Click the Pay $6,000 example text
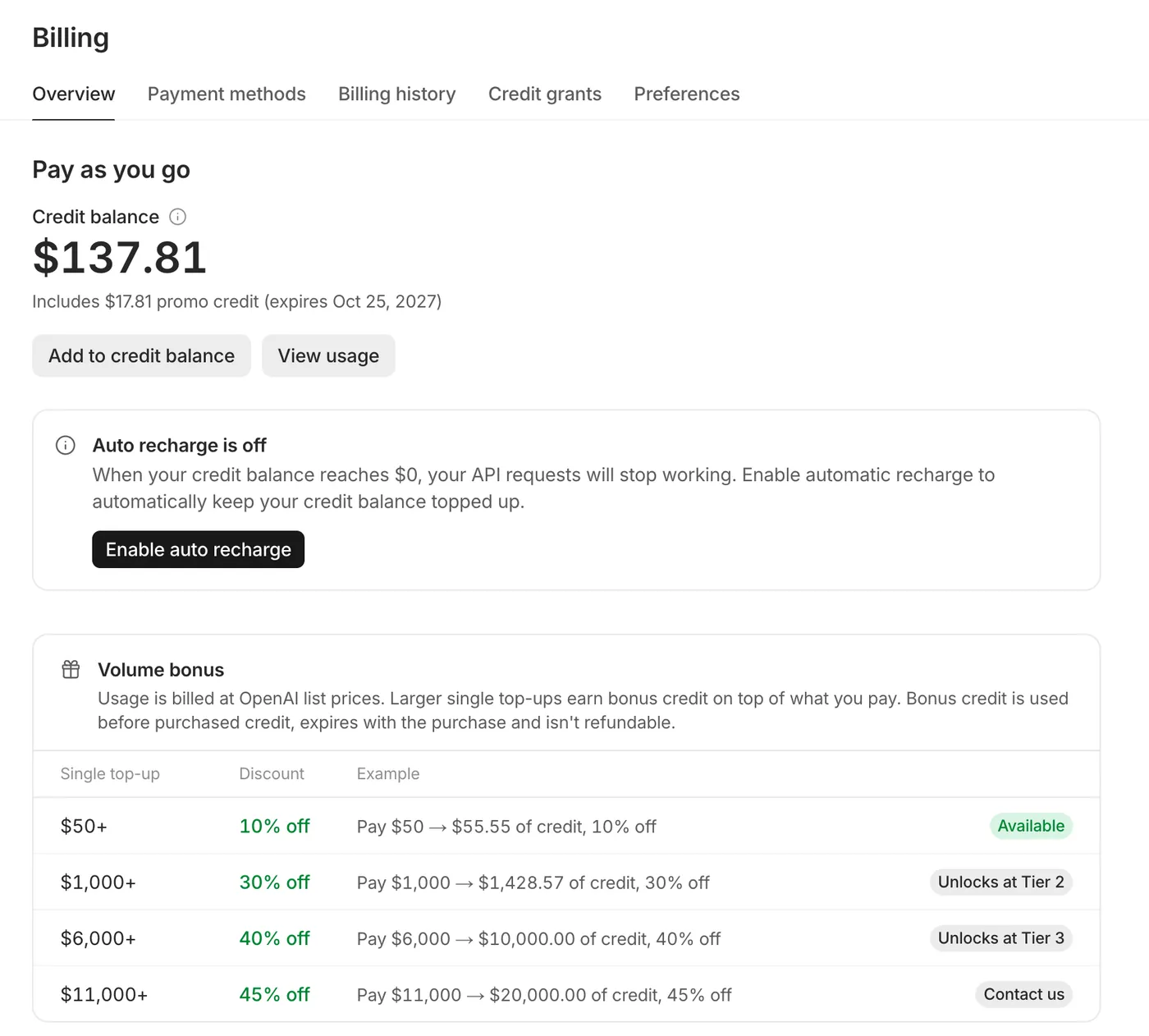 click(538, 938)
